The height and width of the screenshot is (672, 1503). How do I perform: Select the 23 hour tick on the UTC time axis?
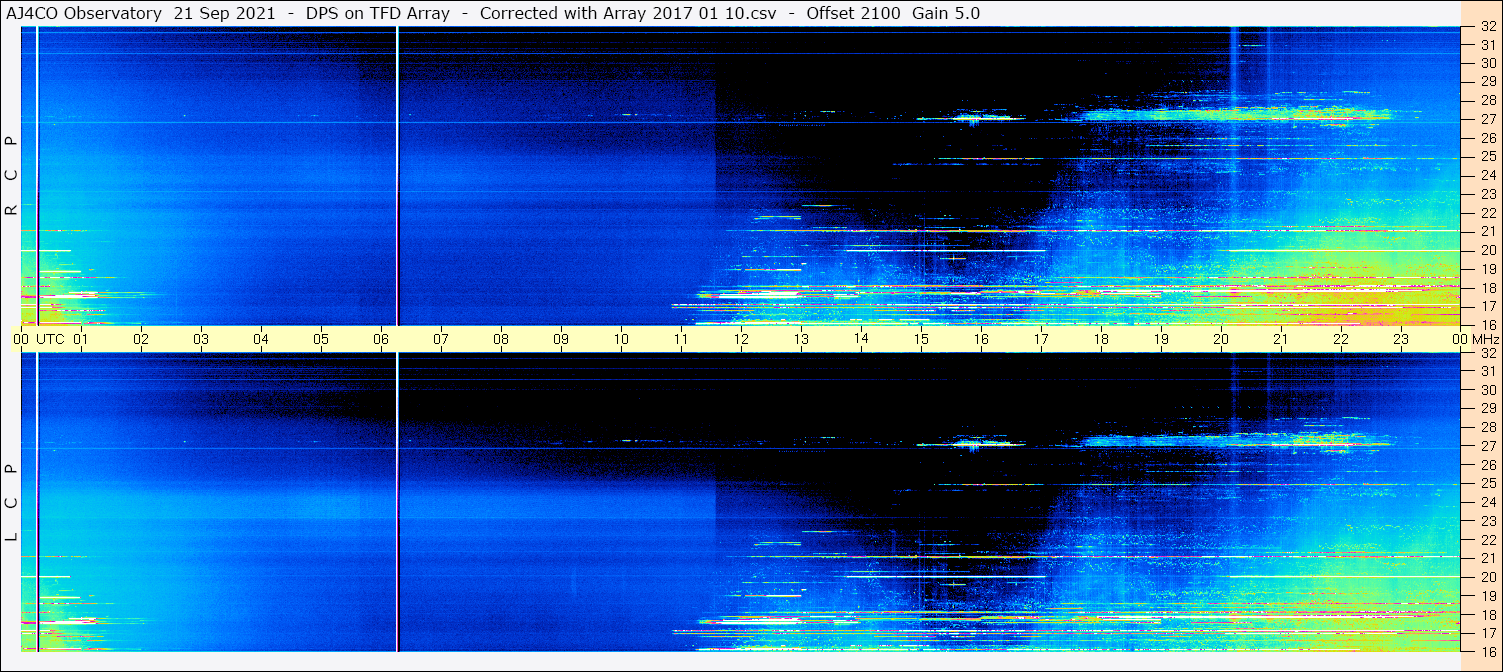[x=1401, y=338]
